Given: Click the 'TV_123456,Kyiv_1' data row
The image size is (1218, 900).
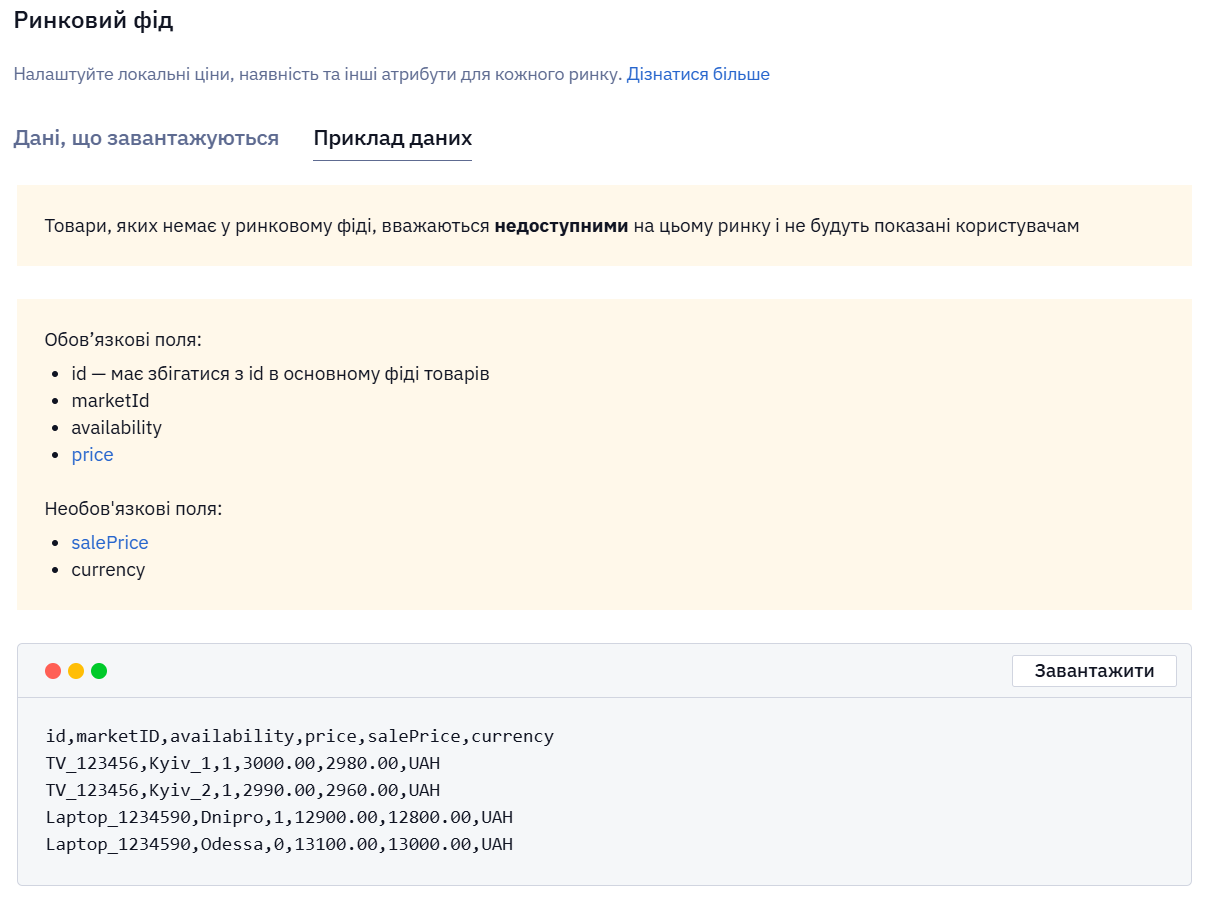Looking at the screenshot, I should pyautogui.click(x=243, y=763).
